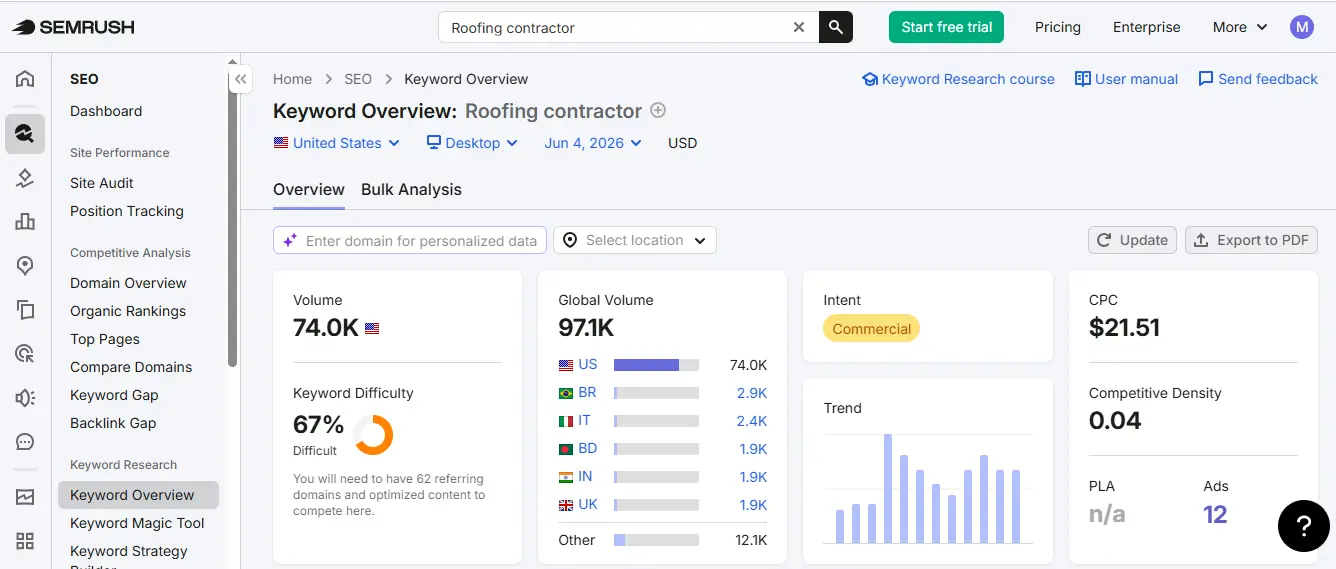Screen dimensions: 1336x569
Task: Open the location pin rail icon
Action: tap(25, 266)
